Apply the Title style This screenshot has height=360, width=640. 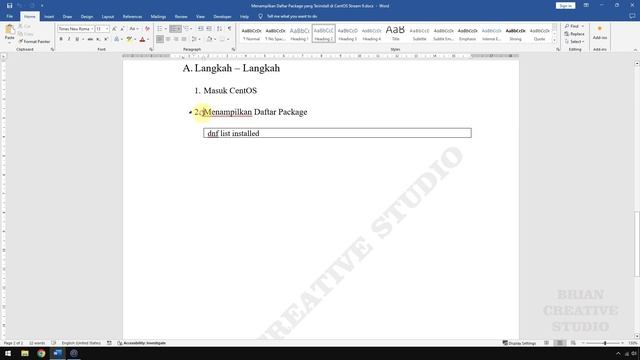[395, 33]
